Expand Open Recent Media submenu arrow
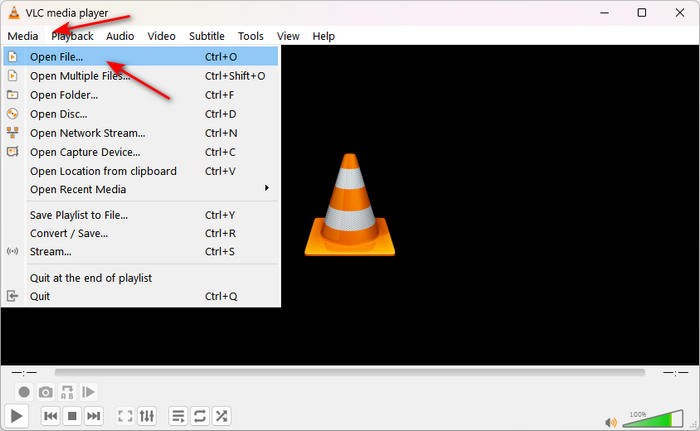Screen dimensions: 700x431 tap(267, 188)
